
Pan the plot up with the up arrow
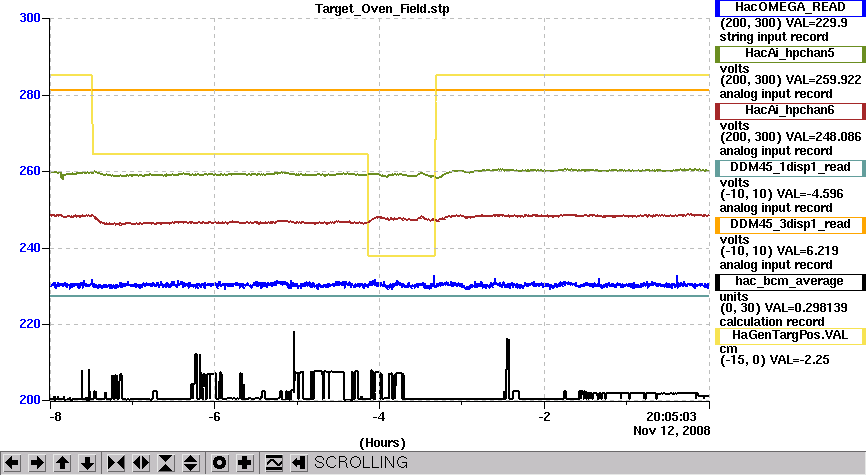[62, 462]
